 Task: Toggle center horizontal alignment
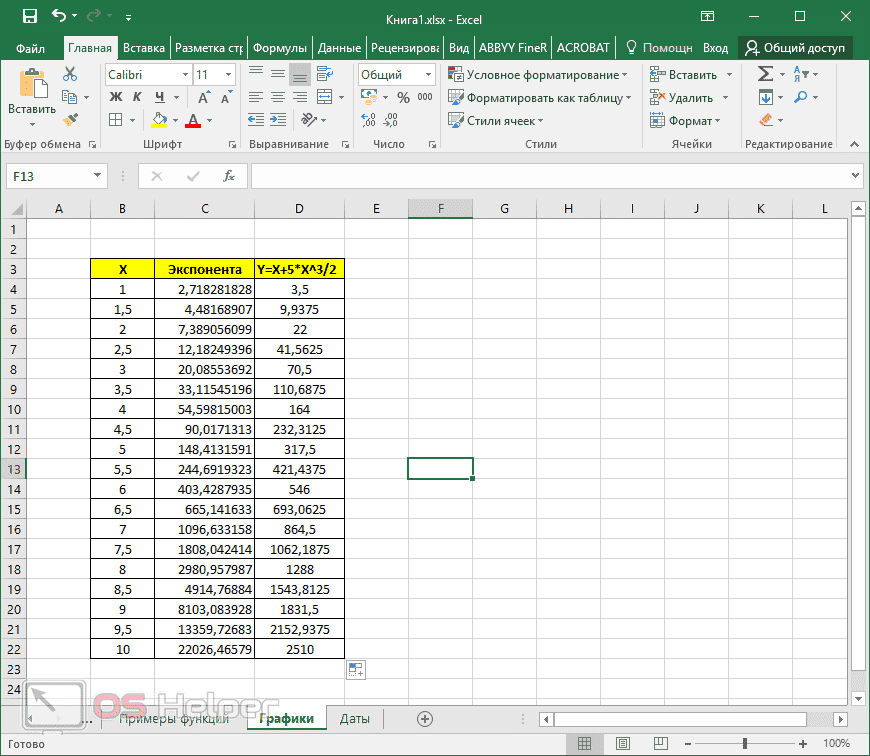(x=277, y=97)
